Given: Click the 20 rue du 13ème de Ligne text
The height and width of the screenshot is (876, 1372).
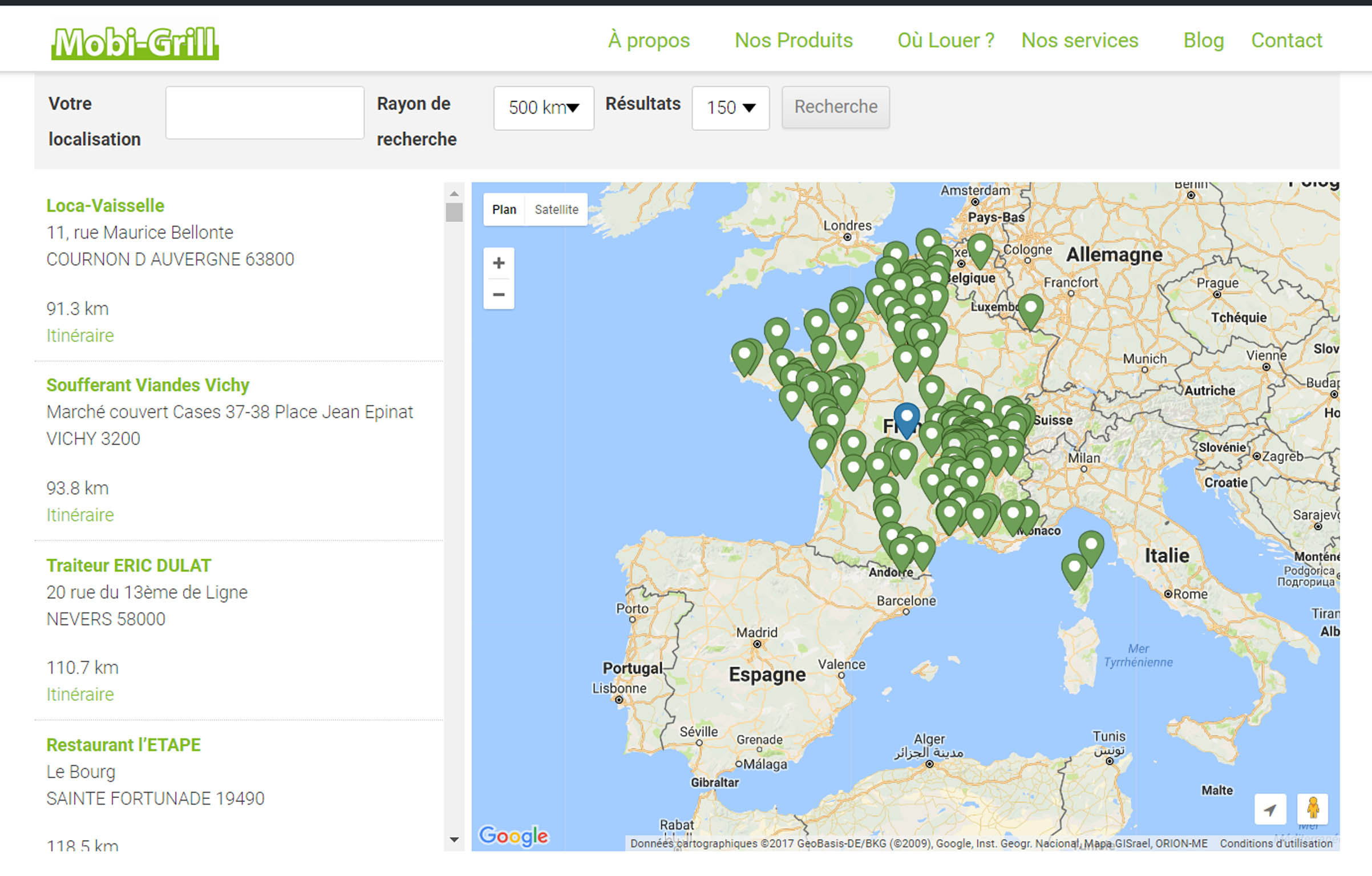Looking at the screenshot, I should (x=147, y=592).
